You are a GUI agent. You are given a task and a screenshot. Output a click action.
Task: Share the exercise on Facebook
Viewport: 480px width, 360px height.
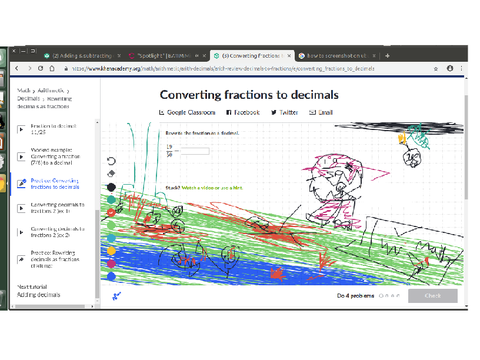click(x=243, y=113)
